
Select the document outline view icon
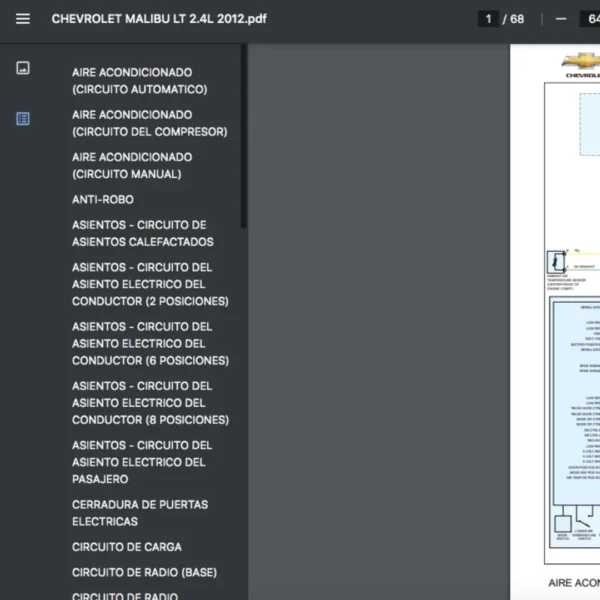click(23, 119)
